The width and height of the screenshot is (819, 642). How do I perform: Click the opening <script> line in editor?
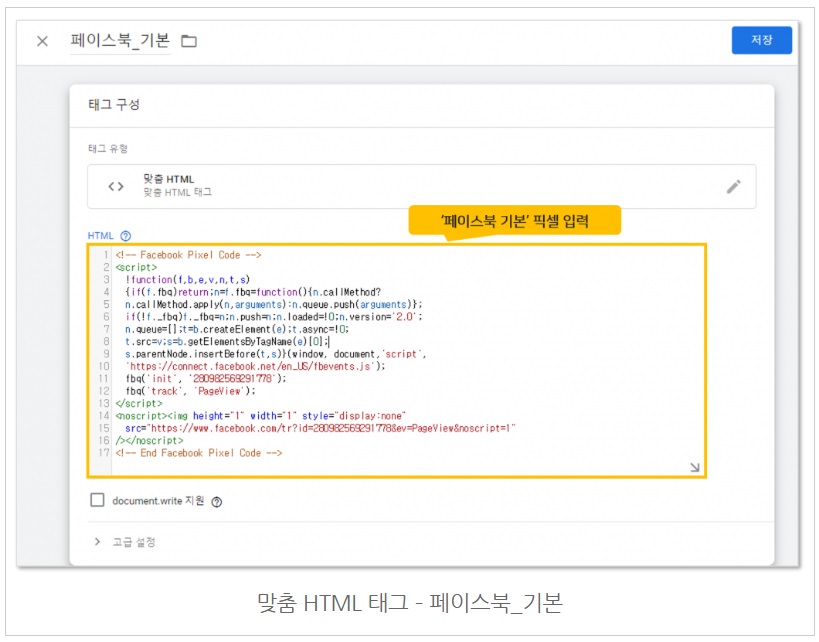[x=136, y=267]
